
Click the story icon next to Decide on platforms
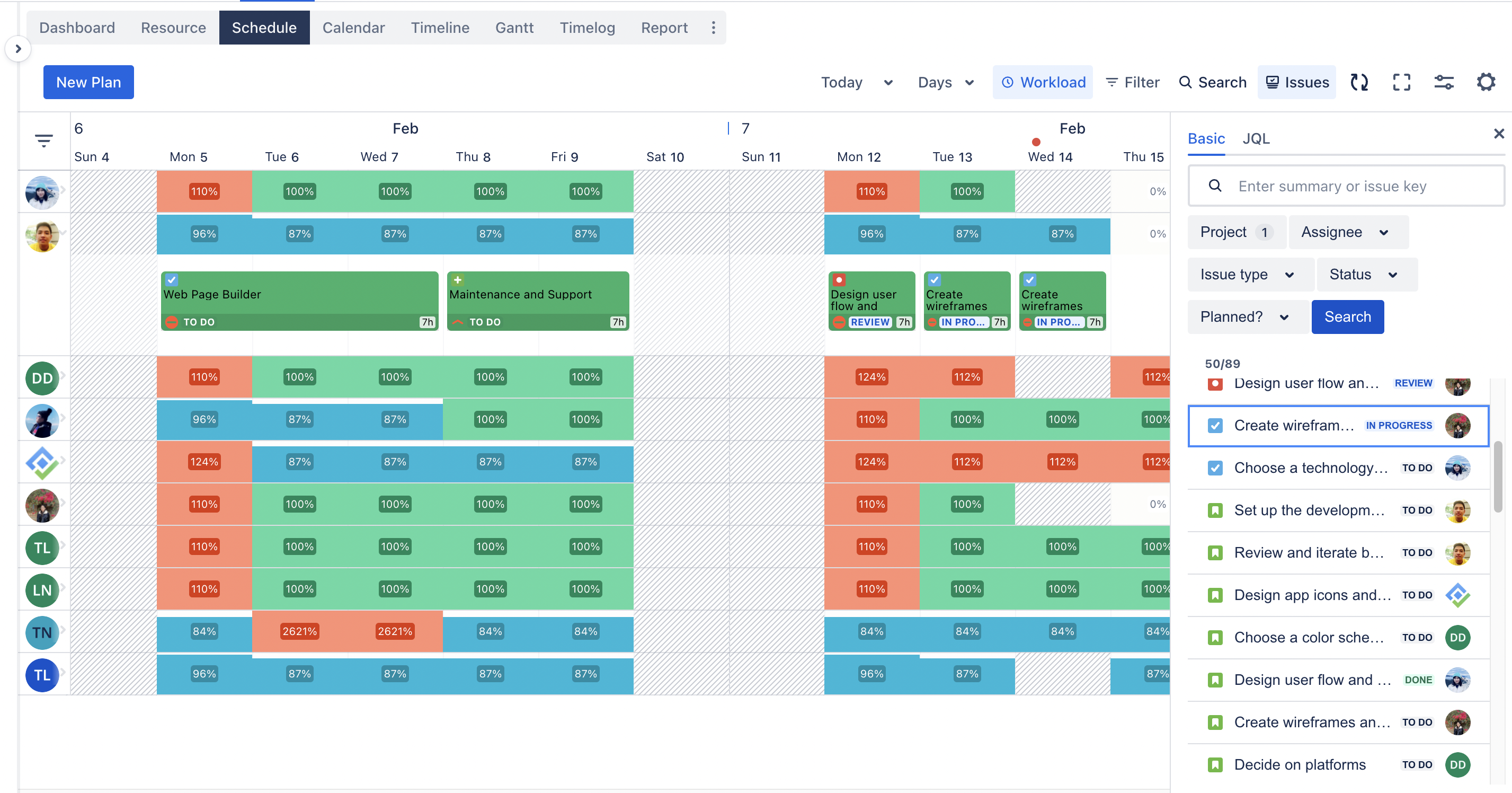pos(1216,764)
